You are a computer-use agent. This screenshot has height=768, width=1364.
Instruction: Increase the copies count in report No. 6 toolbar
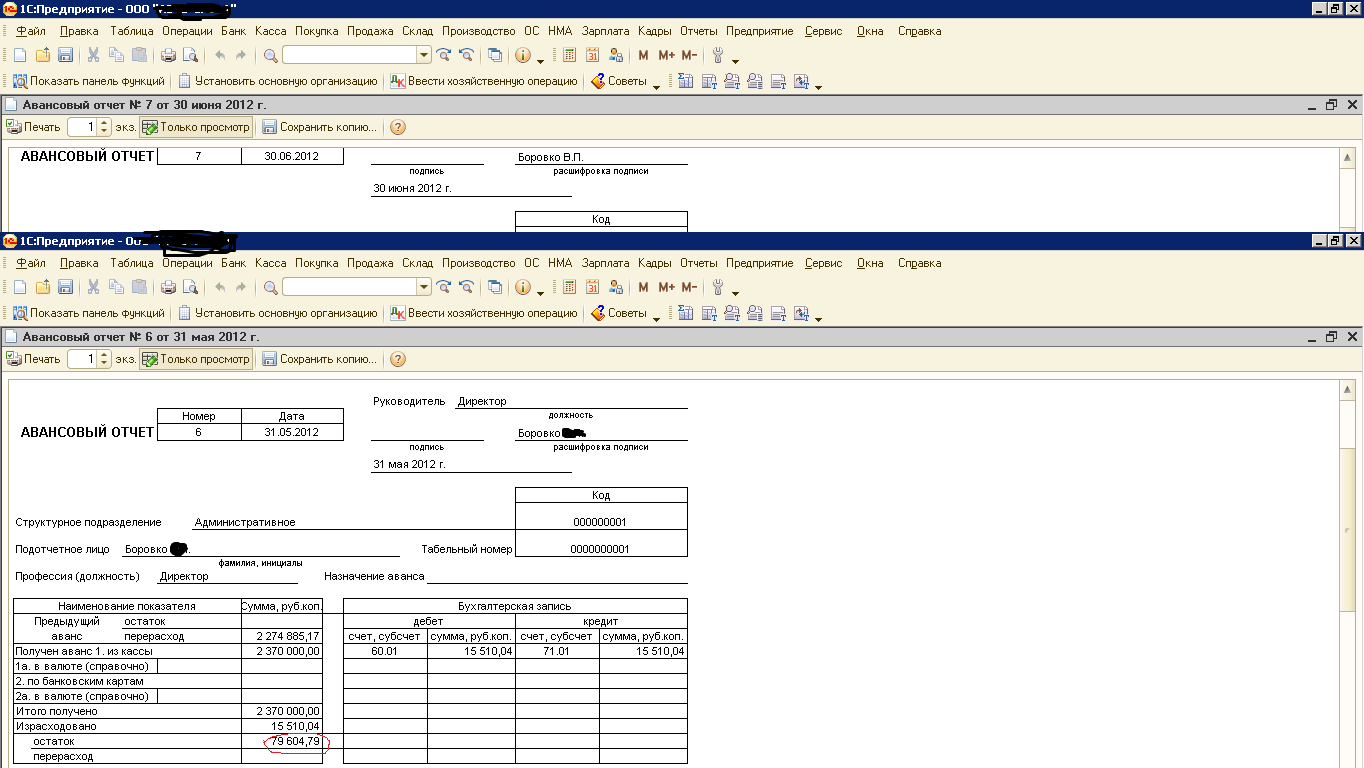point(104,355)
